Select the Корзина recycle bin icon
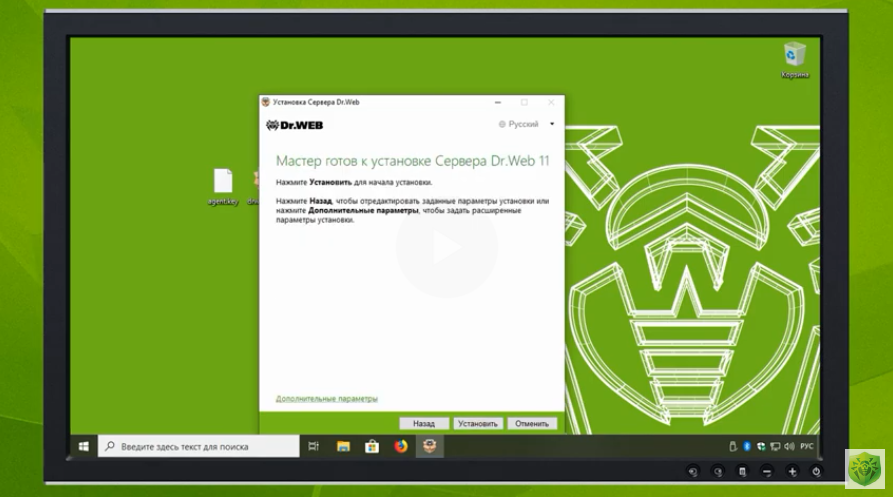Screen dimensions: 893x497 [x=794, y=60]
